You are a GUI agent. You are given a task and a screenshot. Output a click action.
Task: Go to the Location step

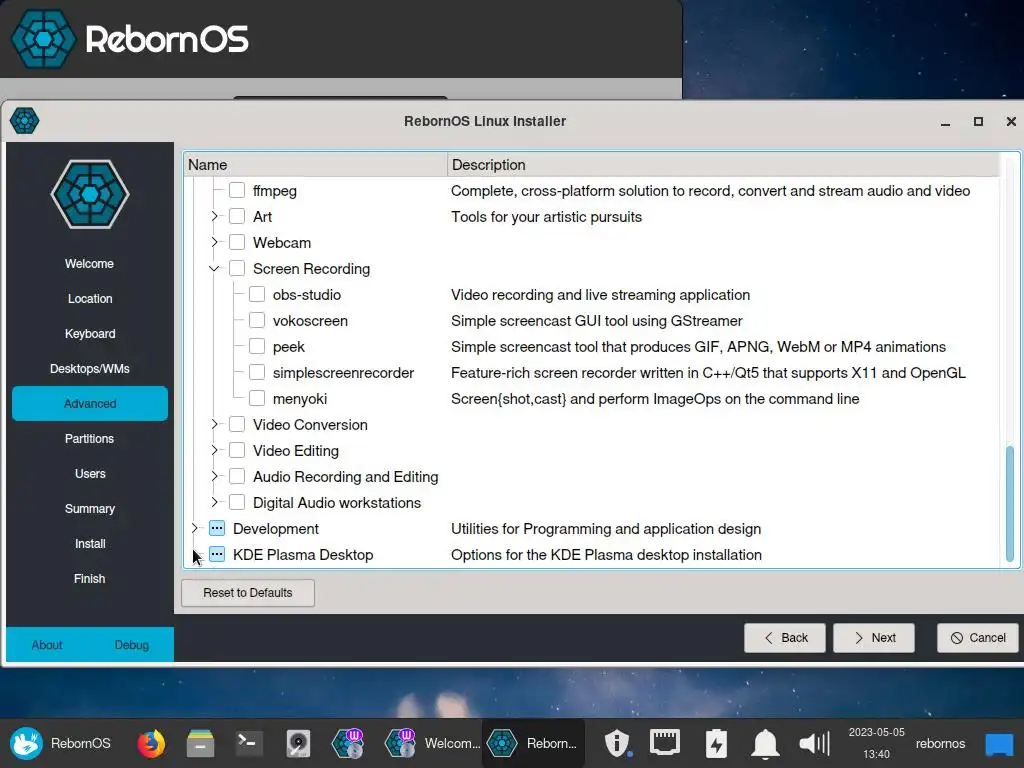(89, 298)
